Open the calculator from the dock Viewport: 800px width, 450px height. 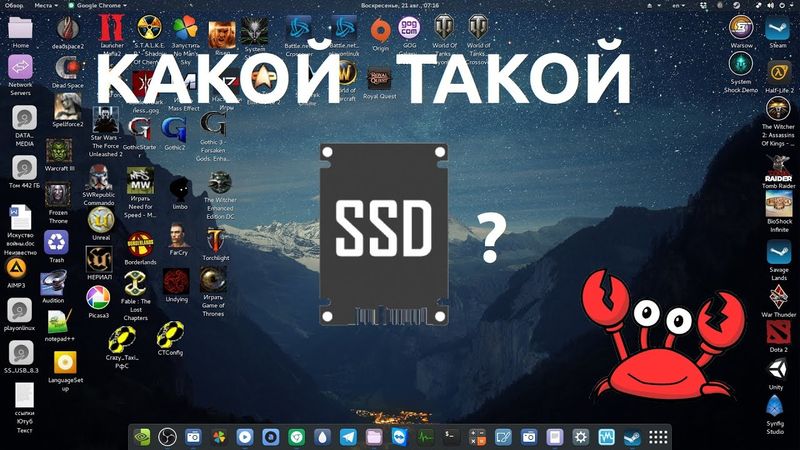pos(477,437)
